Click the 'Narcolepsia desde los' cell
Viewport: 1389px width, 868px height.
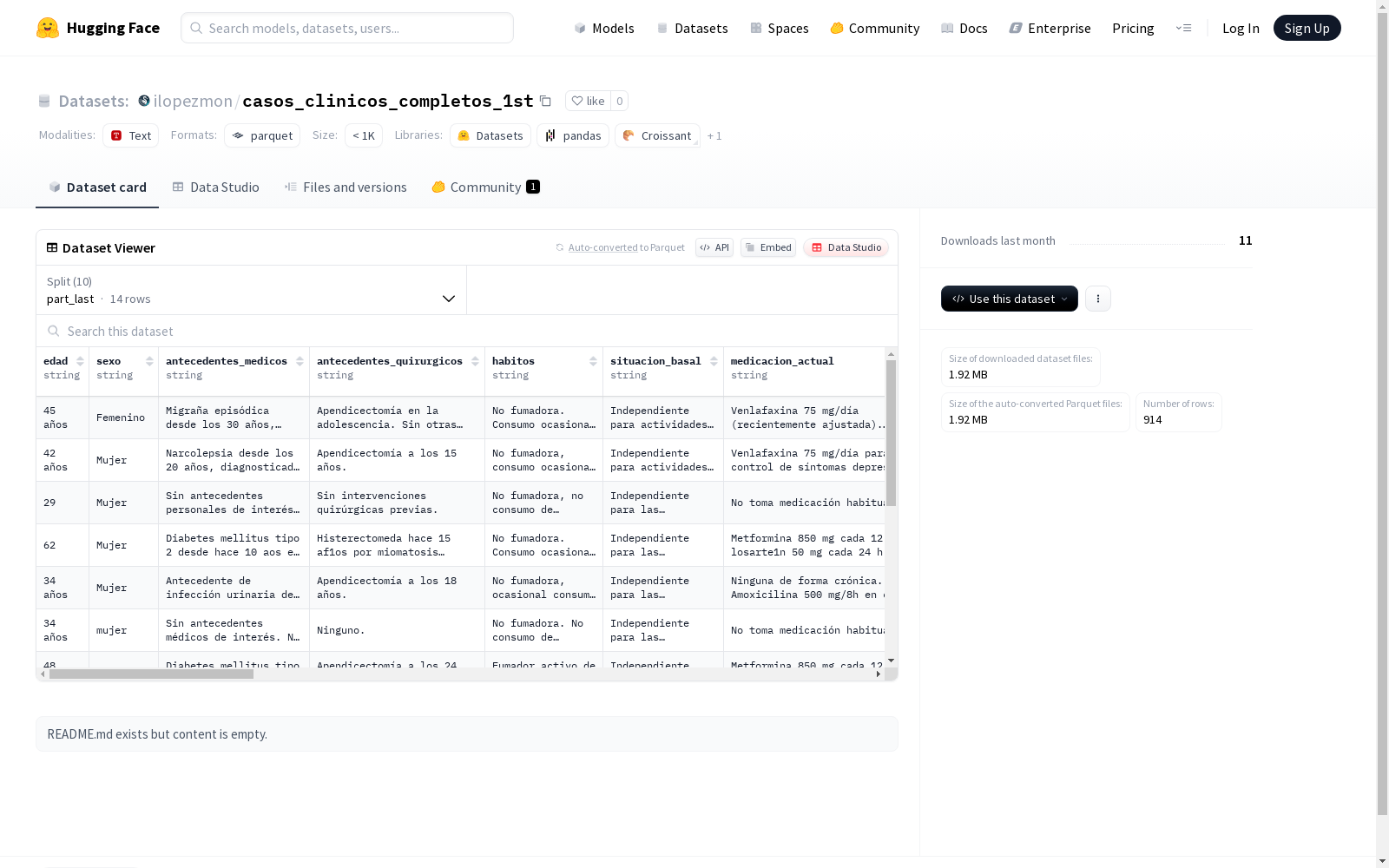[234, 460]
